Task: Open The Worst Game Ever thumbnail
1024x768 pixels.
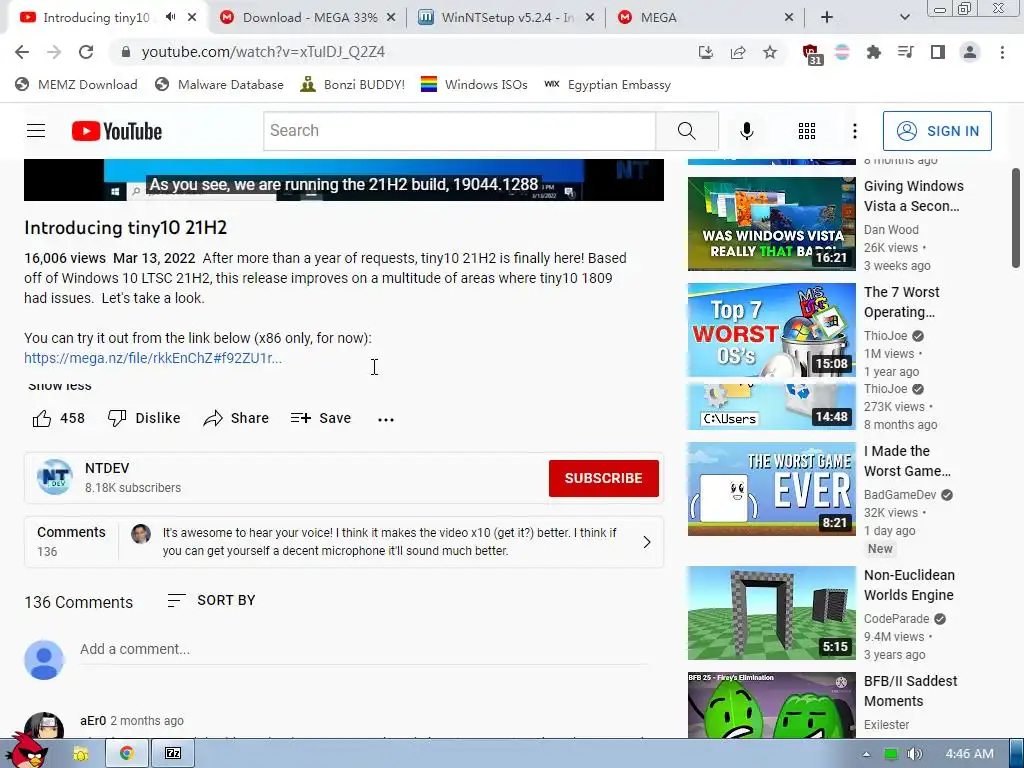Action: [x=771, y=489]
